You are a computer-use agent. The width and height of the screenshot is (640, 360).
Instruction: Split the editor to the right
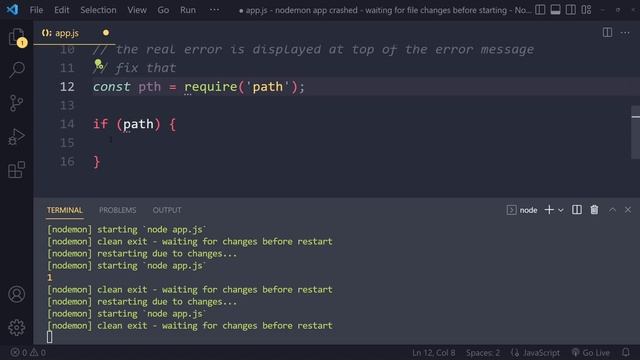pos(607,32)
